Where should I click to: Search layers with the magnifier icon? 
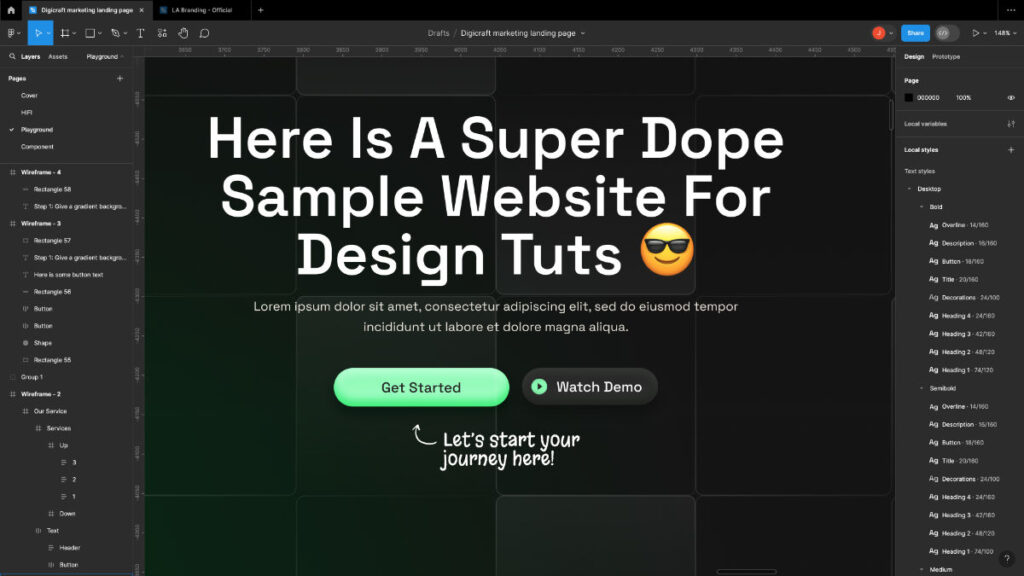(x=12, y=57)
